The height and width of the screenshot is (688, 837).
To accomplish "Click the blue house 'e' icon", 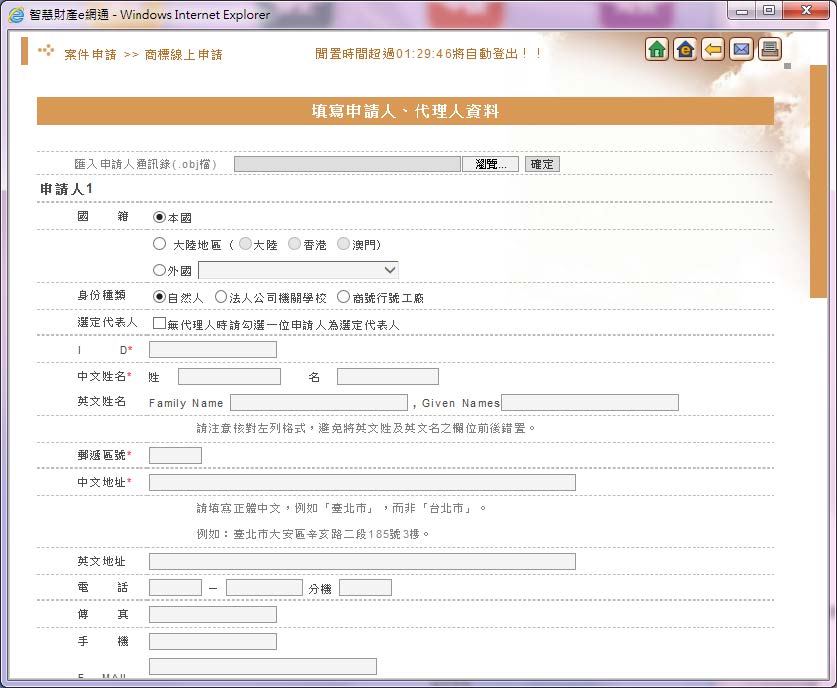I will point(685,49).
